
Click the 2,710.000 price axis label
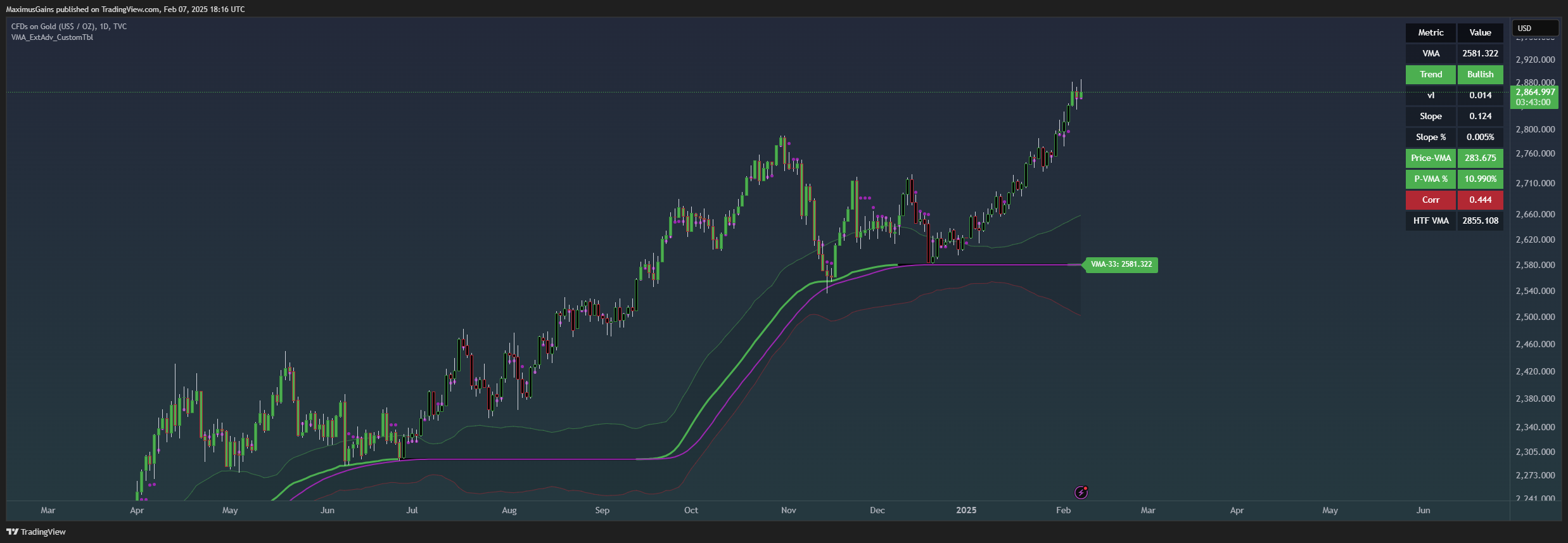click(x=1535, y=183)
